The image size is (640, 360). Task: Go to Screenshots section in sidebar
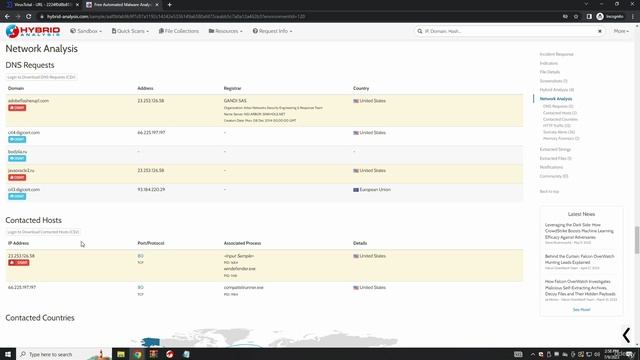(x=553, y=81)
